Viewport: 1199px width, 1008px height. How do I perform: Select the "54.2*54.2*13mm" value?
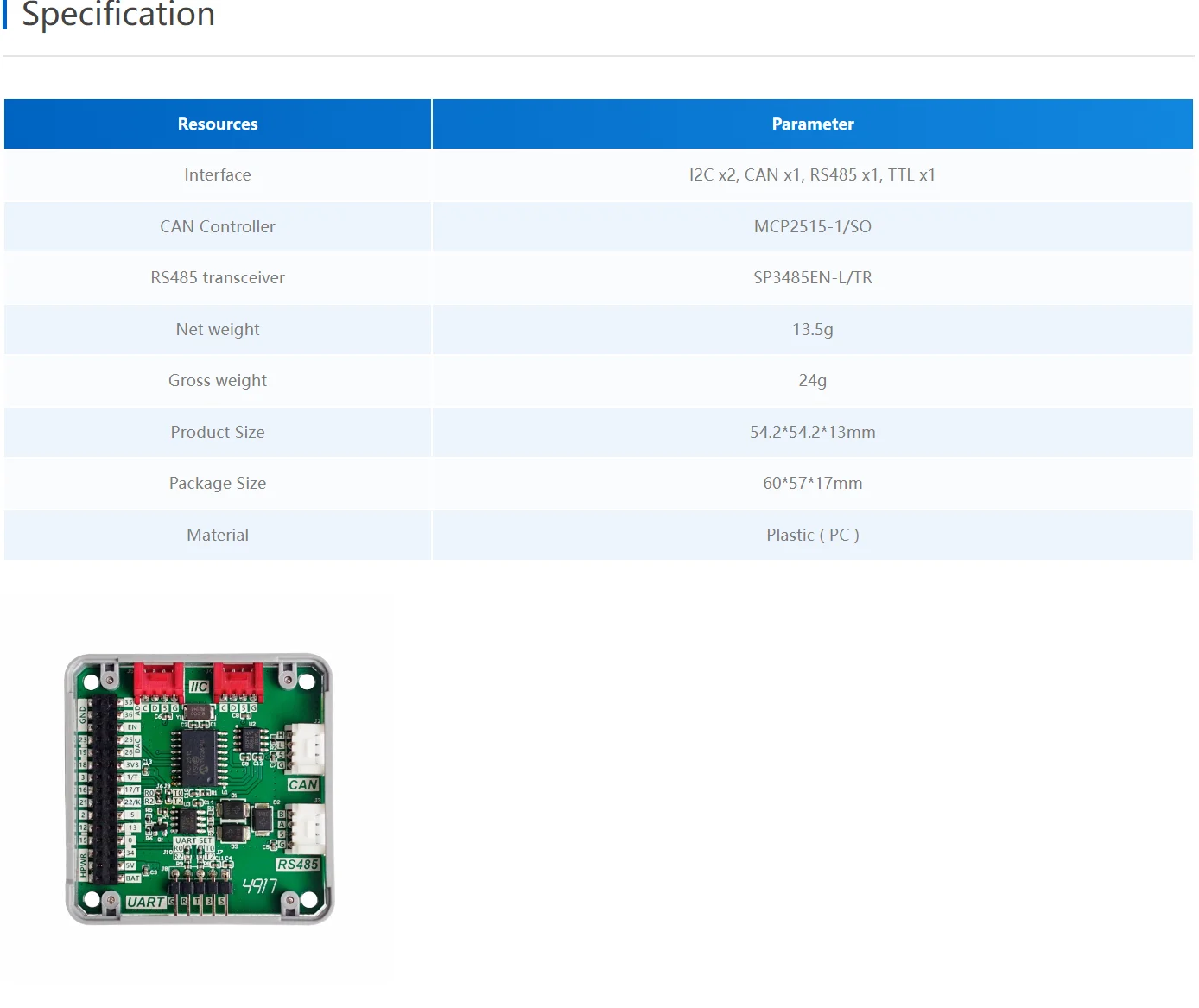[x=813, y=432]
